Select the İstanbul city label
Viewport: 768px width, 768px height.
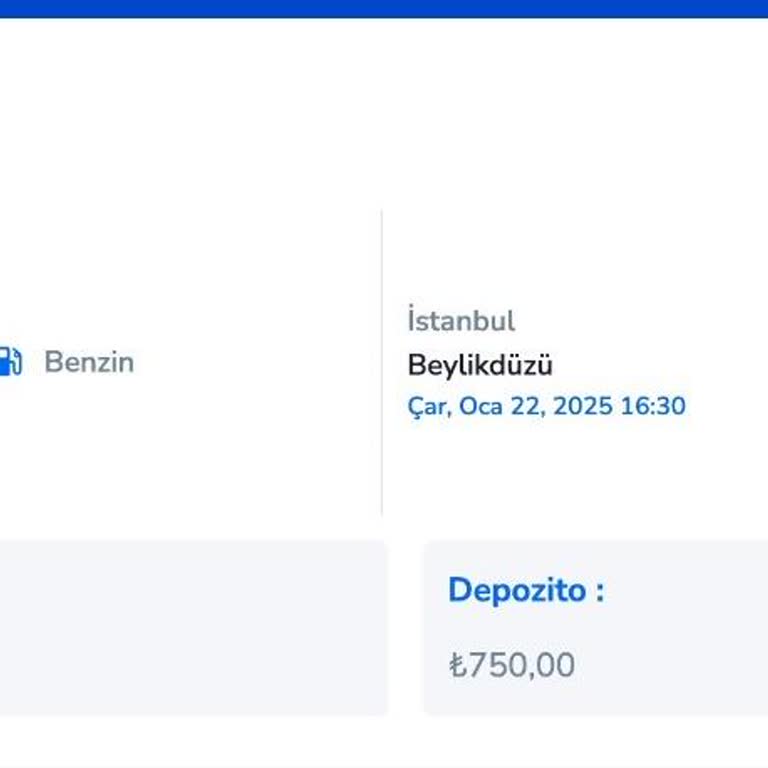(x=461, y=321)
